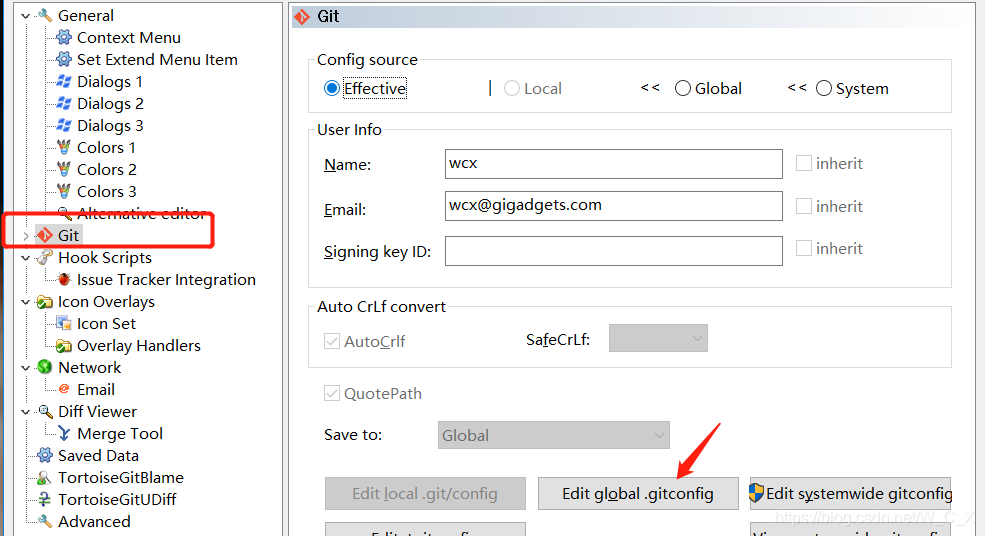The image size is (985, 536).
Task: Click the Colors 3 palette icon
Action: click(63, 191)
